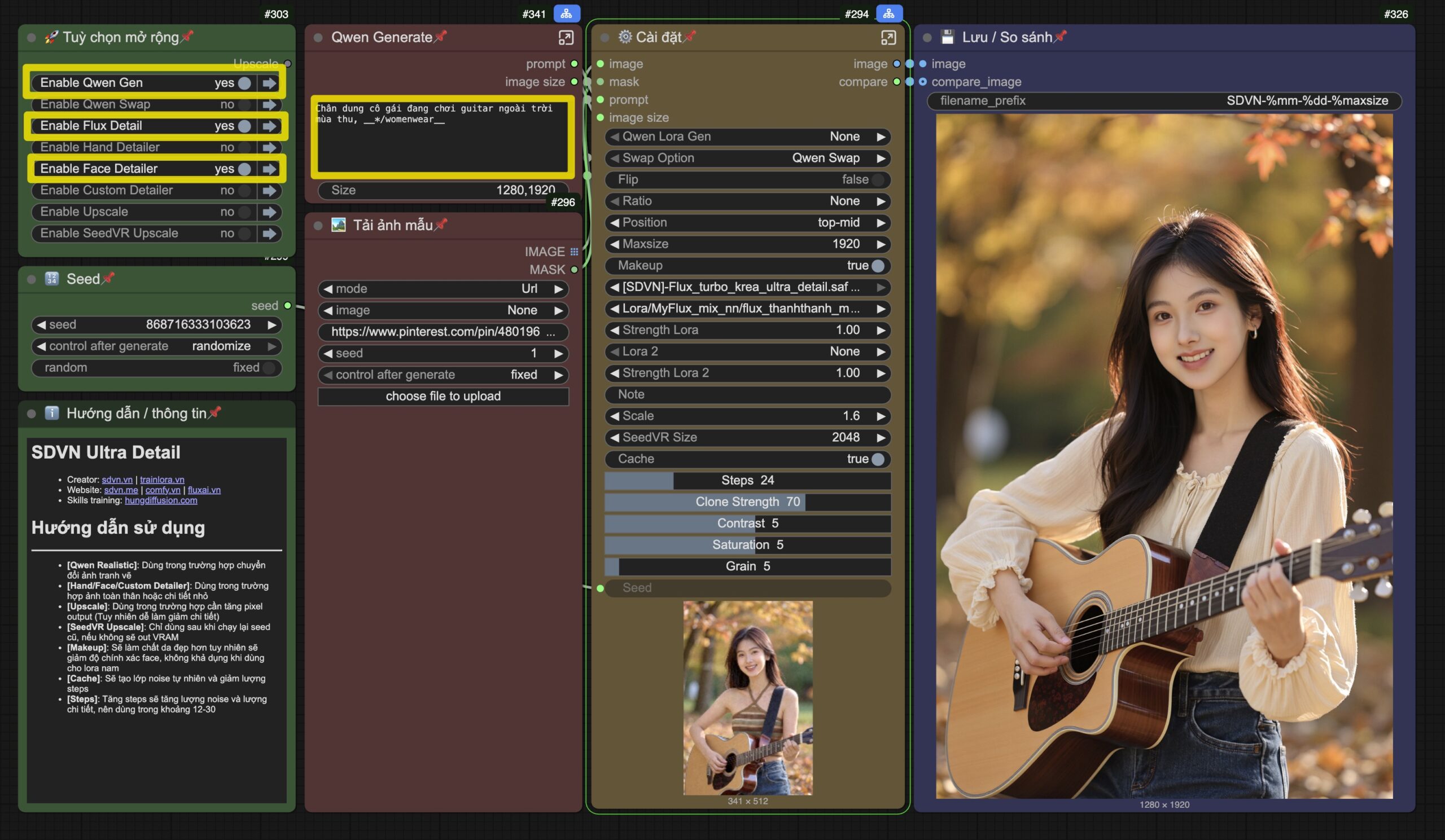Open the Swap Option dropdown
The image size is (1445, 840).
pyautogui.click(x=747, y=158)
